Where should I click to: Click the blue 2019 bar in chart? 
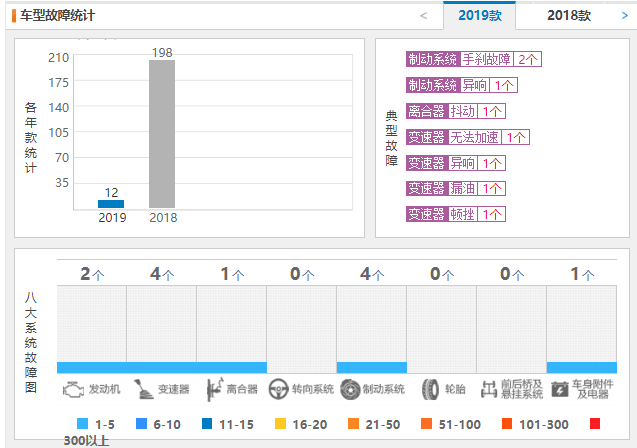click(111, 203)
